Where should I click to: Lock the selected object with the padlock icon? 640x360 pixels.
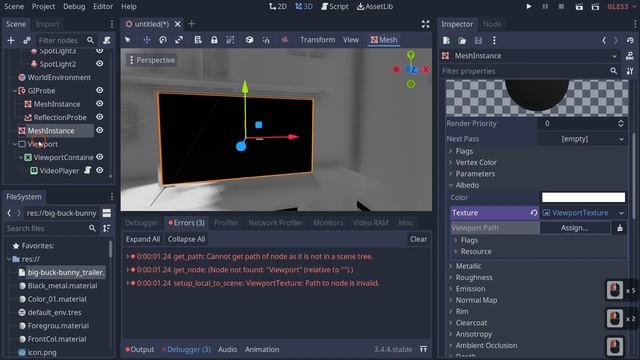click(214, 40)
